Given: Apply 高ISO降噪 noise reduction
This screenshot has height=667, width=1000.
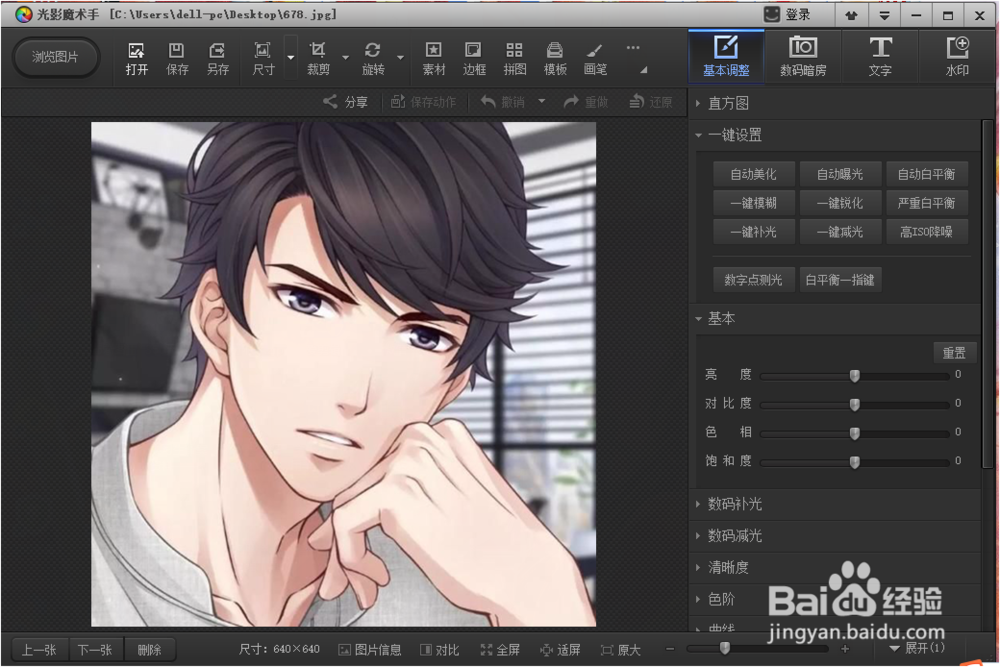Looking at the screenshot, I should pyautogui.click(x=927, y=232).
